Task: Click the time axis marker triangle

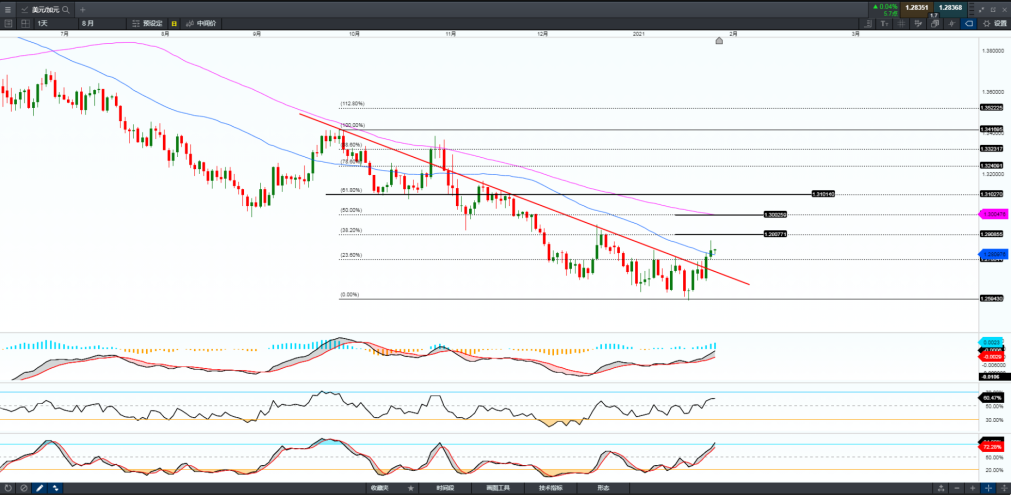Action: [x=719, y=41]
